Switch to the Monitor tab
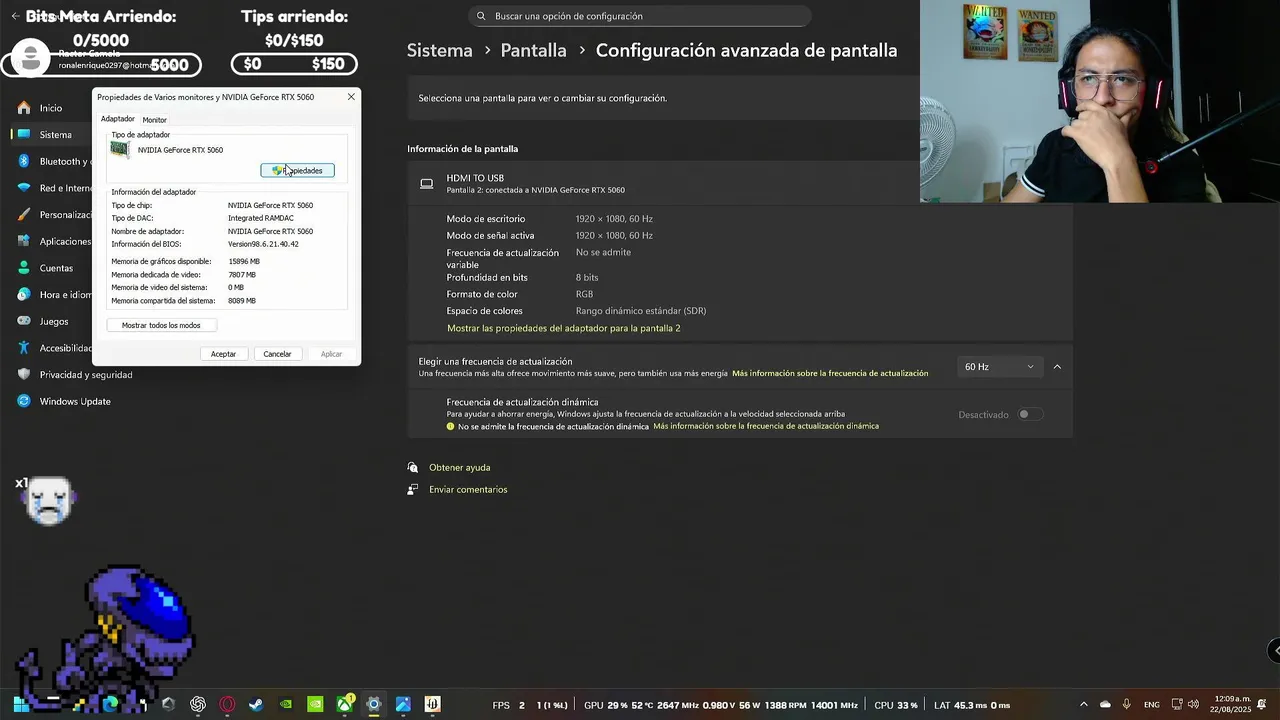The height and width of the screenshot is (720, 1280). pos(154,120)
